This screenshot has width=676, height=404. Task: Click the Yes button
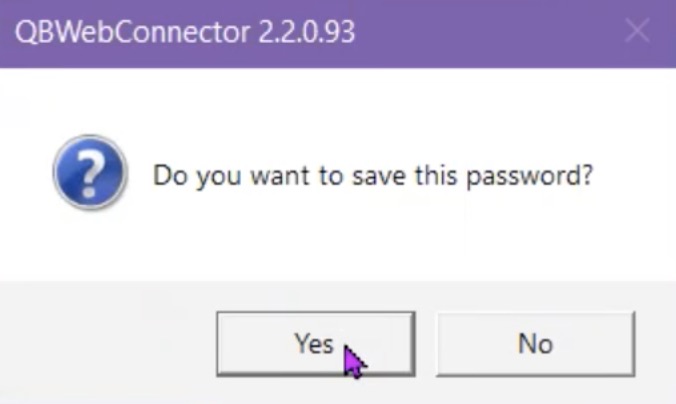(314, 344)
